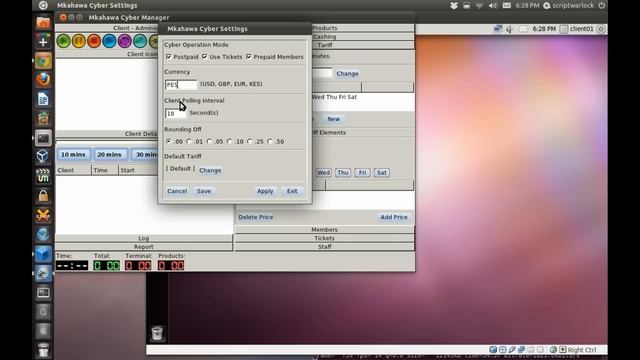Open the scriptwarlock user menu in top panel
This screenshot has width=640, height=360.
[568, 6]
